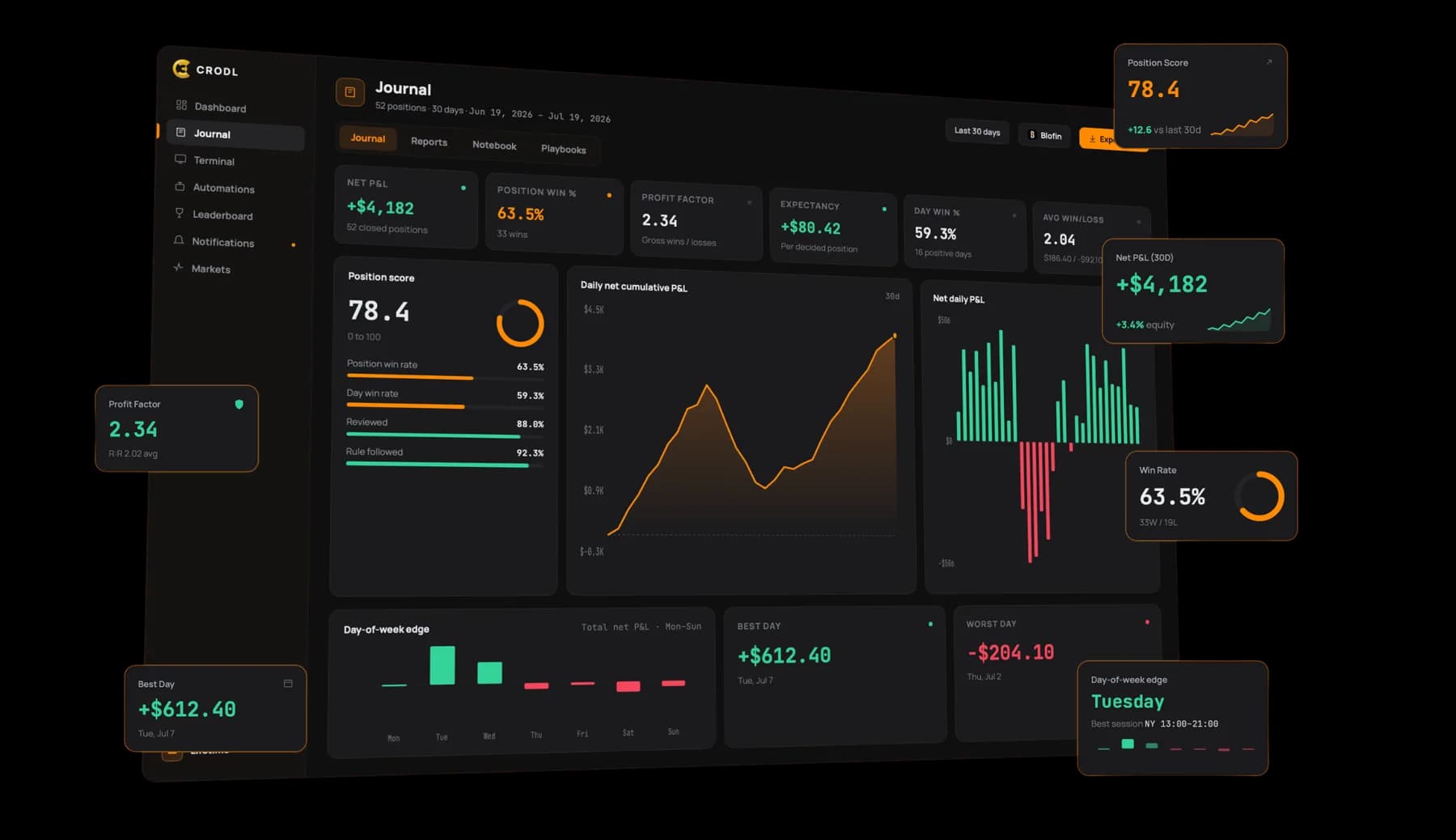The height and width of the screenshot is (840, 1456).
Task: Click the Wed bar in Day-of-week edge
Action: tap(489, 672)
